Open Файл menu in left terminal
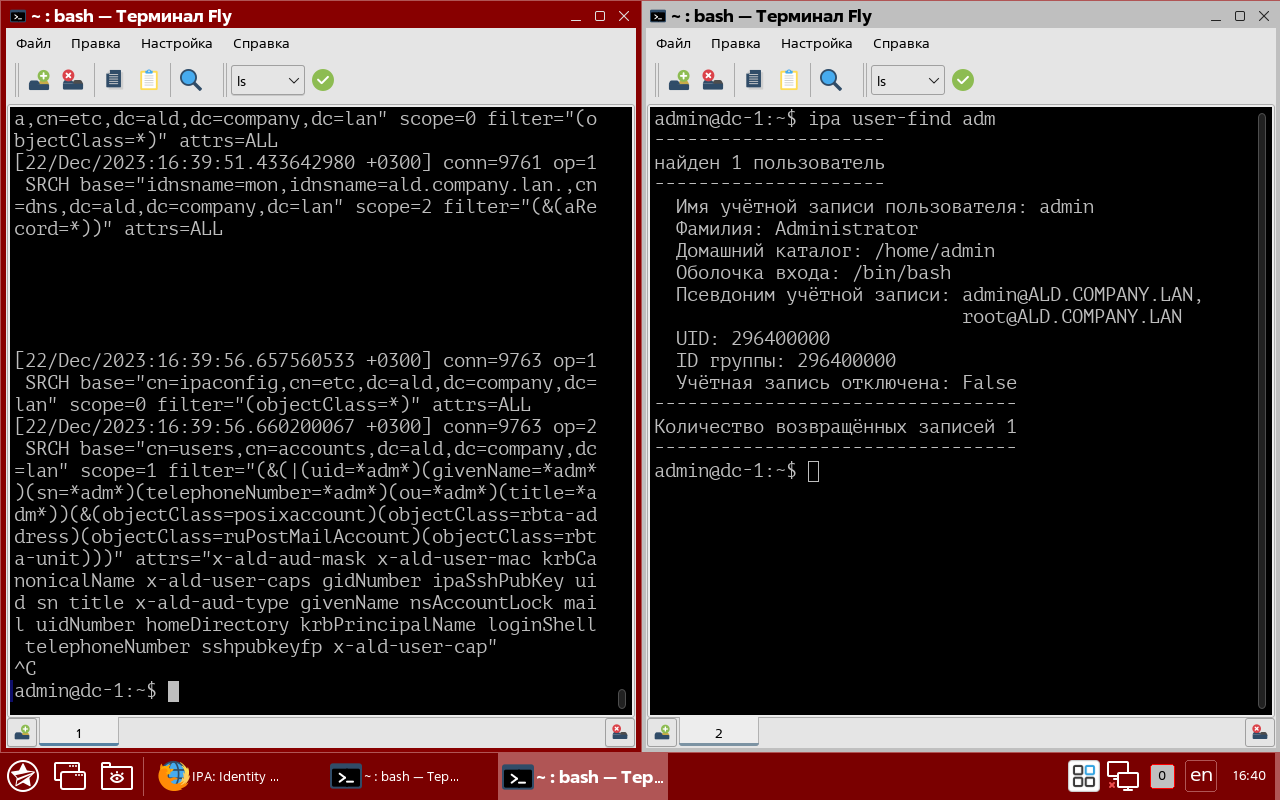The height and width of the screenshot is (800, 1280). point(33,44)
